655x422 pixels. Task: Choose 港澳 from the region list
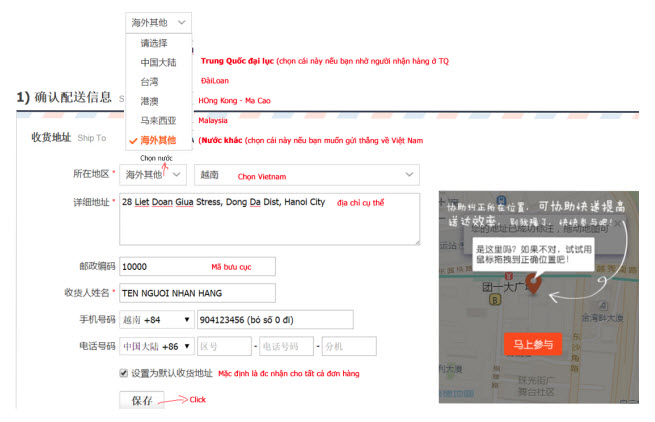click(x=150, y=101)
